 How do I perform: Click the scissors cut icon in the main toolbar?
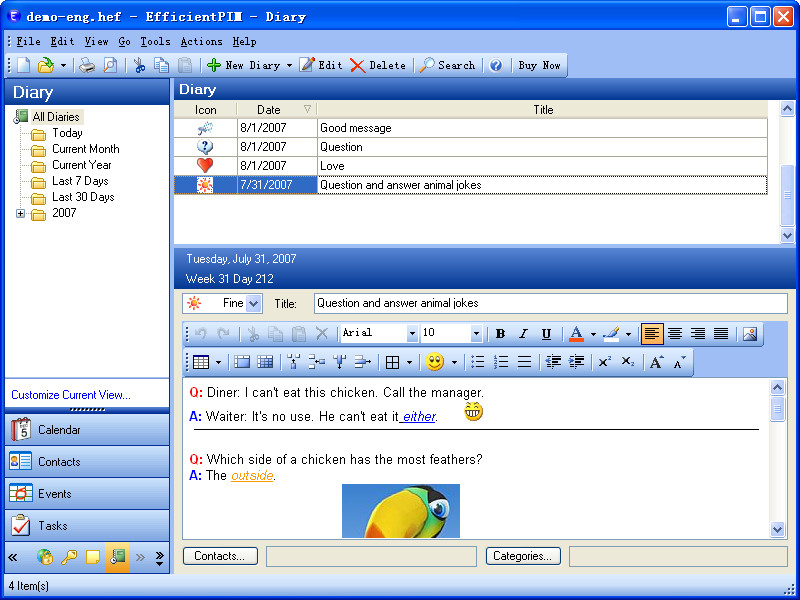(x=139, y=65)
